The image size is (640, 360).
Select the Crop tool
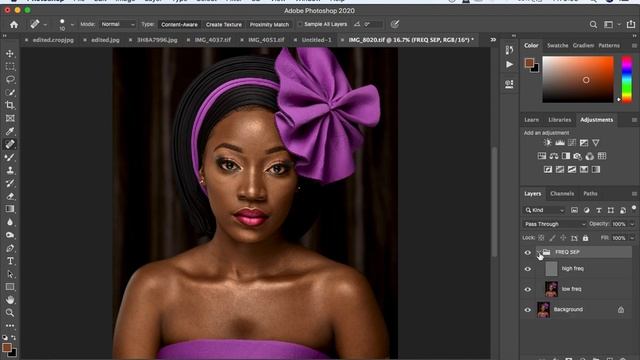(10, 105)
